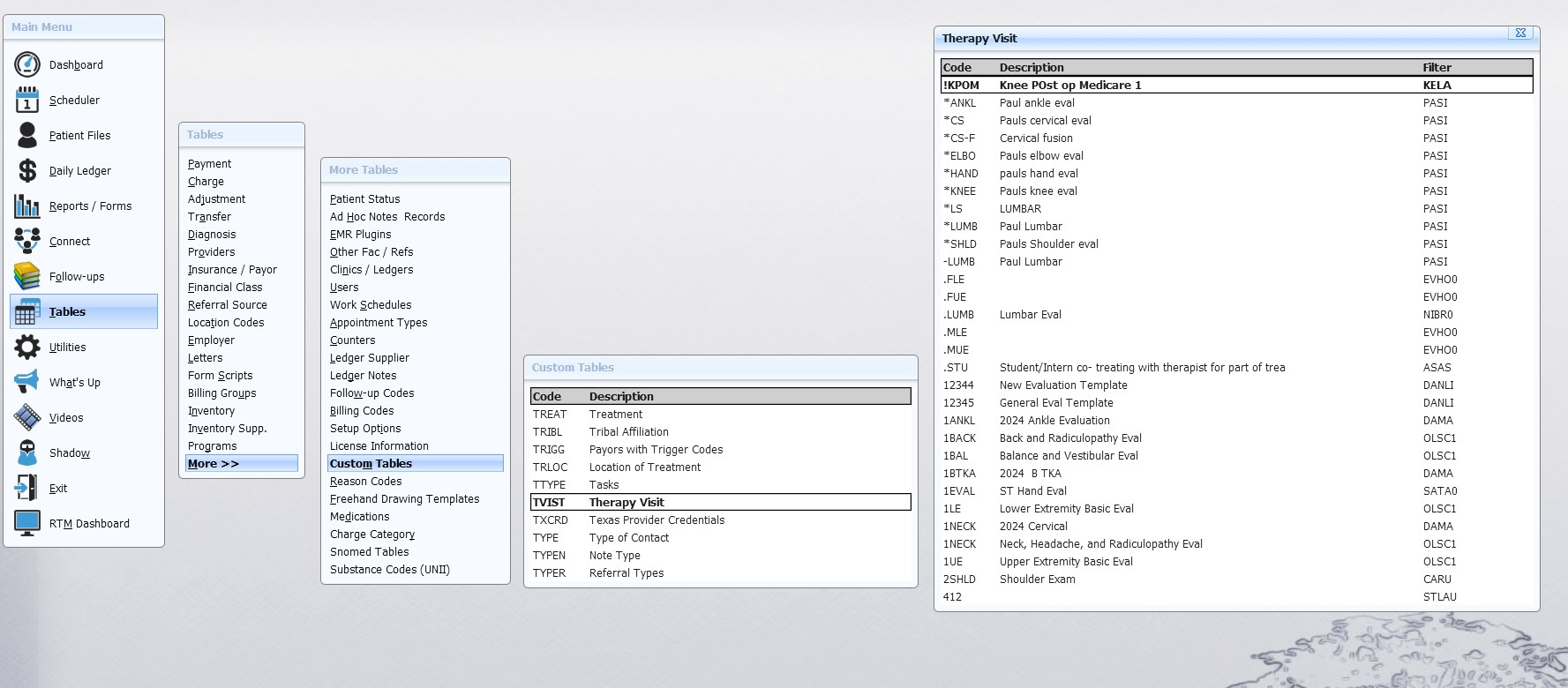1568x688 pixels.
Task: Select the .STU Student/Intern row
Action: coord(1237,368)
